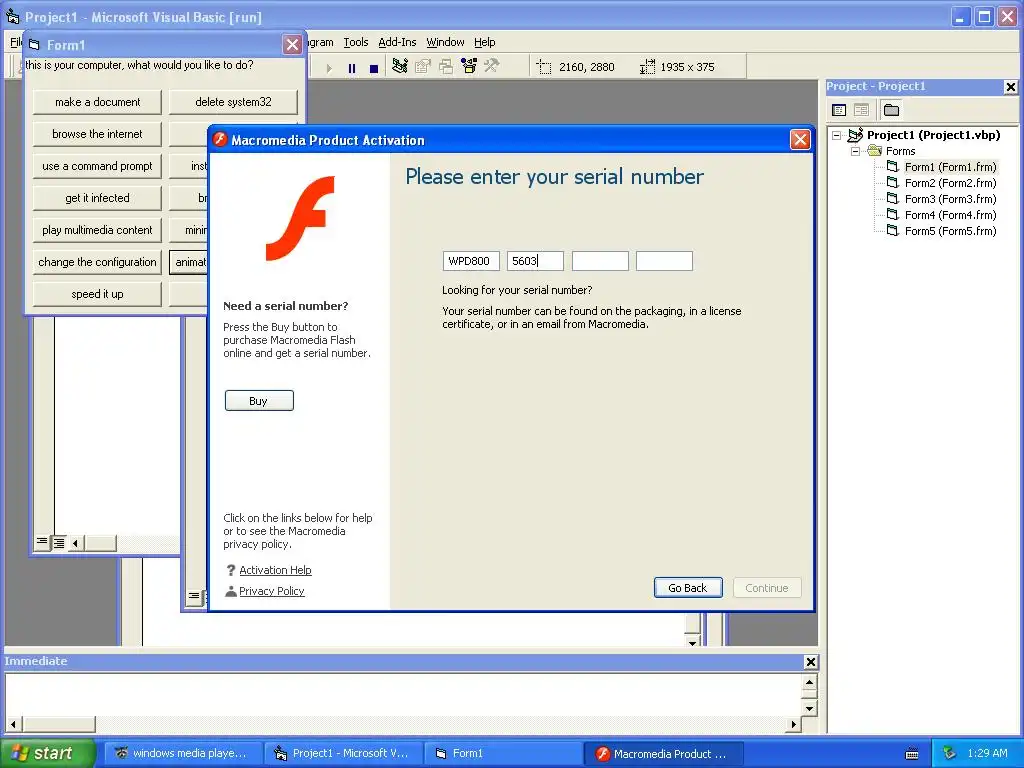The image size is (1024, 768).
Task: Click 'make a document' button in Form1
Action: pos(97,102)
